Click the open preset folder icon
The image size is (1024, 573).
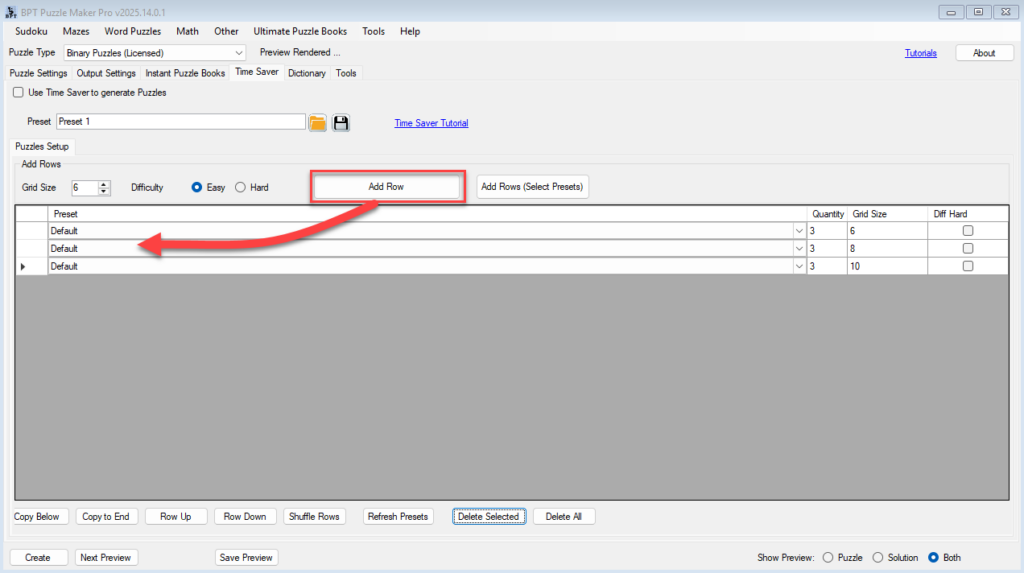tap(317, 123)
